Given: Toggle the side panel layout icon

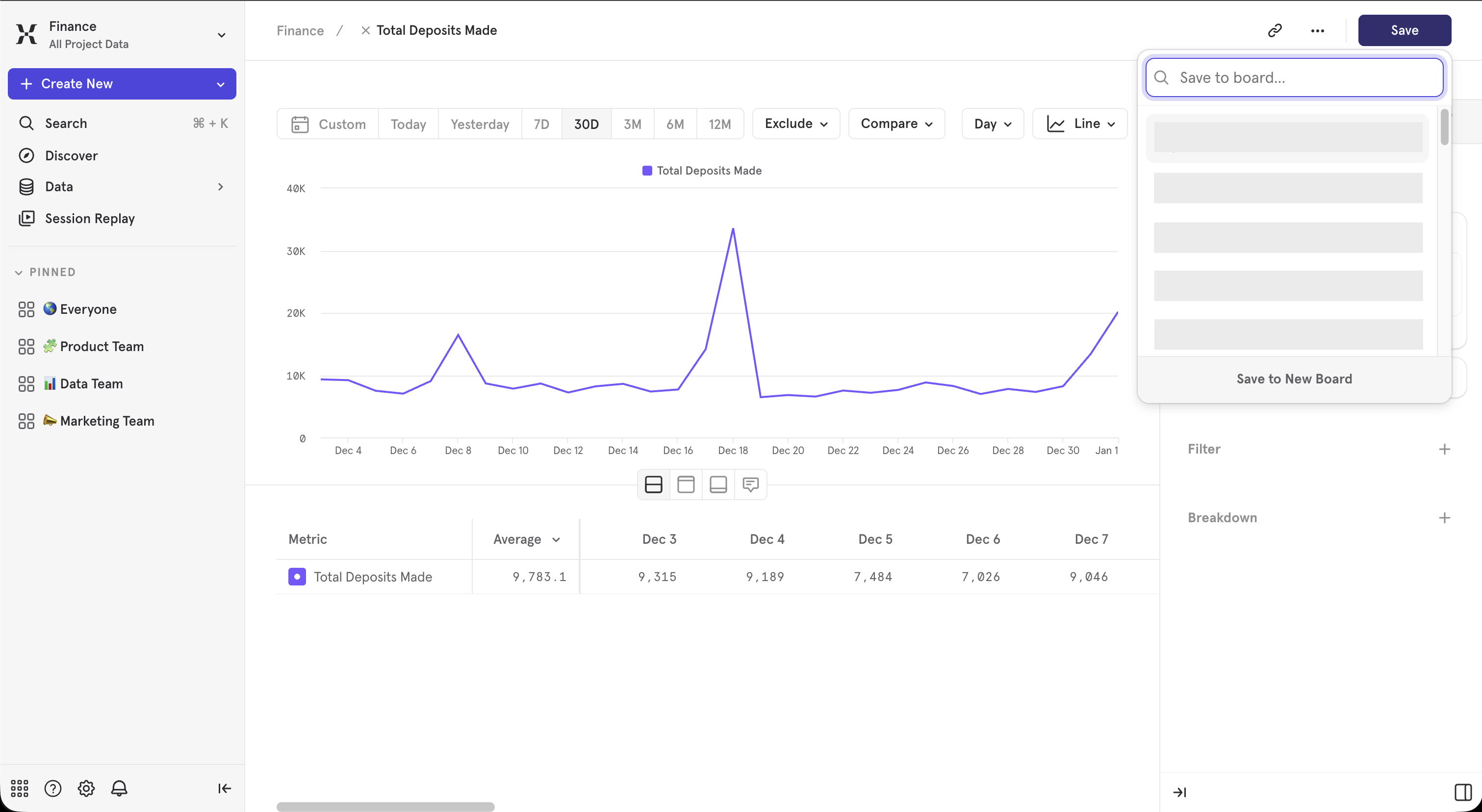Looking at the screenshot, I should click(1463, 792).
